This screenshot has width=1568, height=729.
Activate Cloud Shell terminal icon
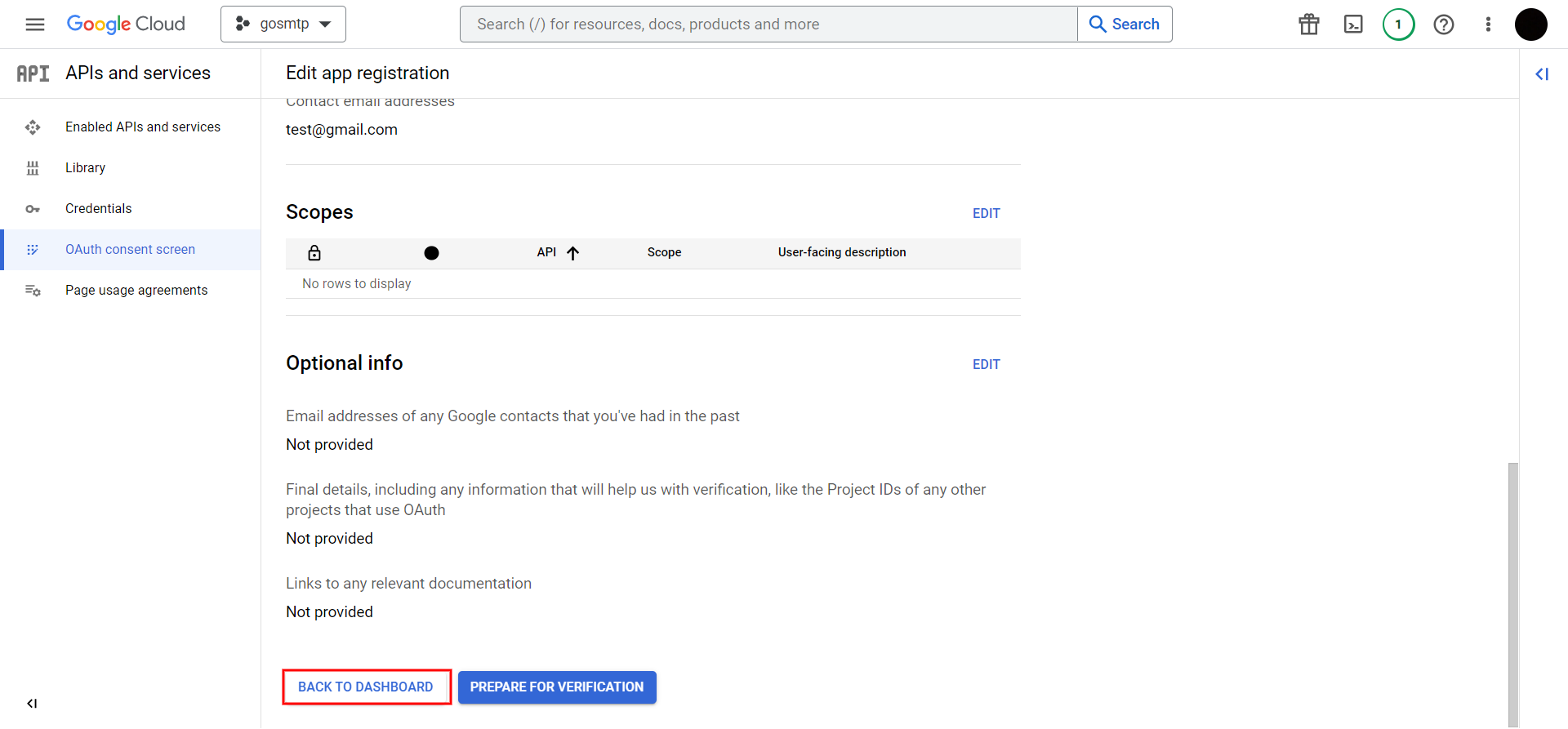click(x=1353, y=24)
